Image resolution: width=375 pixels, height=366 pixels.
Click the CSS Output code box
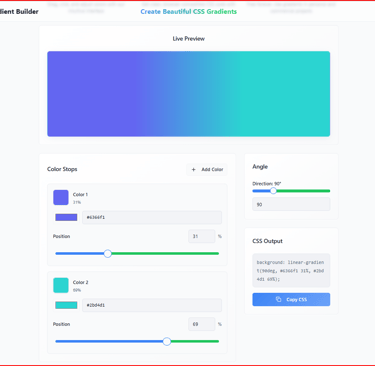(x=291, y=270)
